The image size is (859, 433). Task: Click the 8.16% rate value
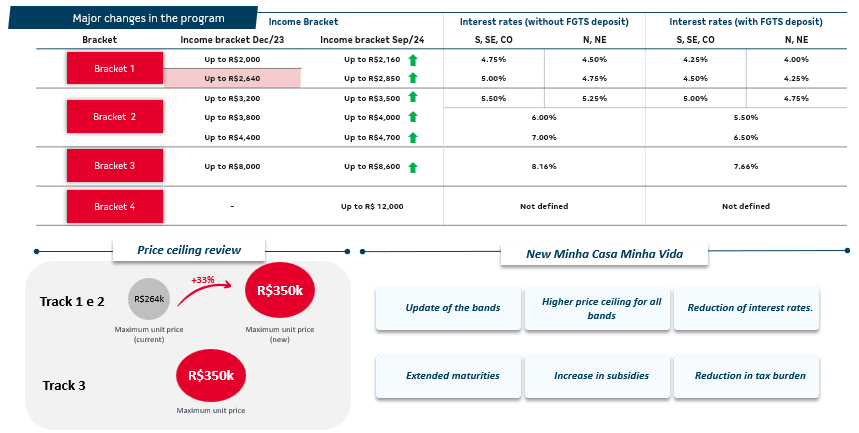[544, 166]
